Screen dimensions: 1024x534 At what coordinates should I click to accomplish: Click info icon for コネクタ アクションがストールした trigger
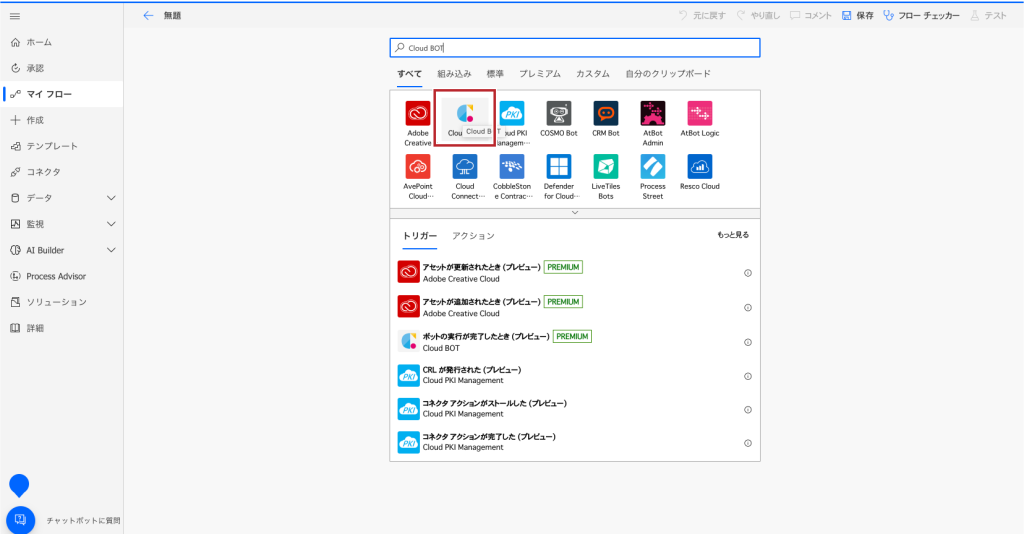(748, 410)
